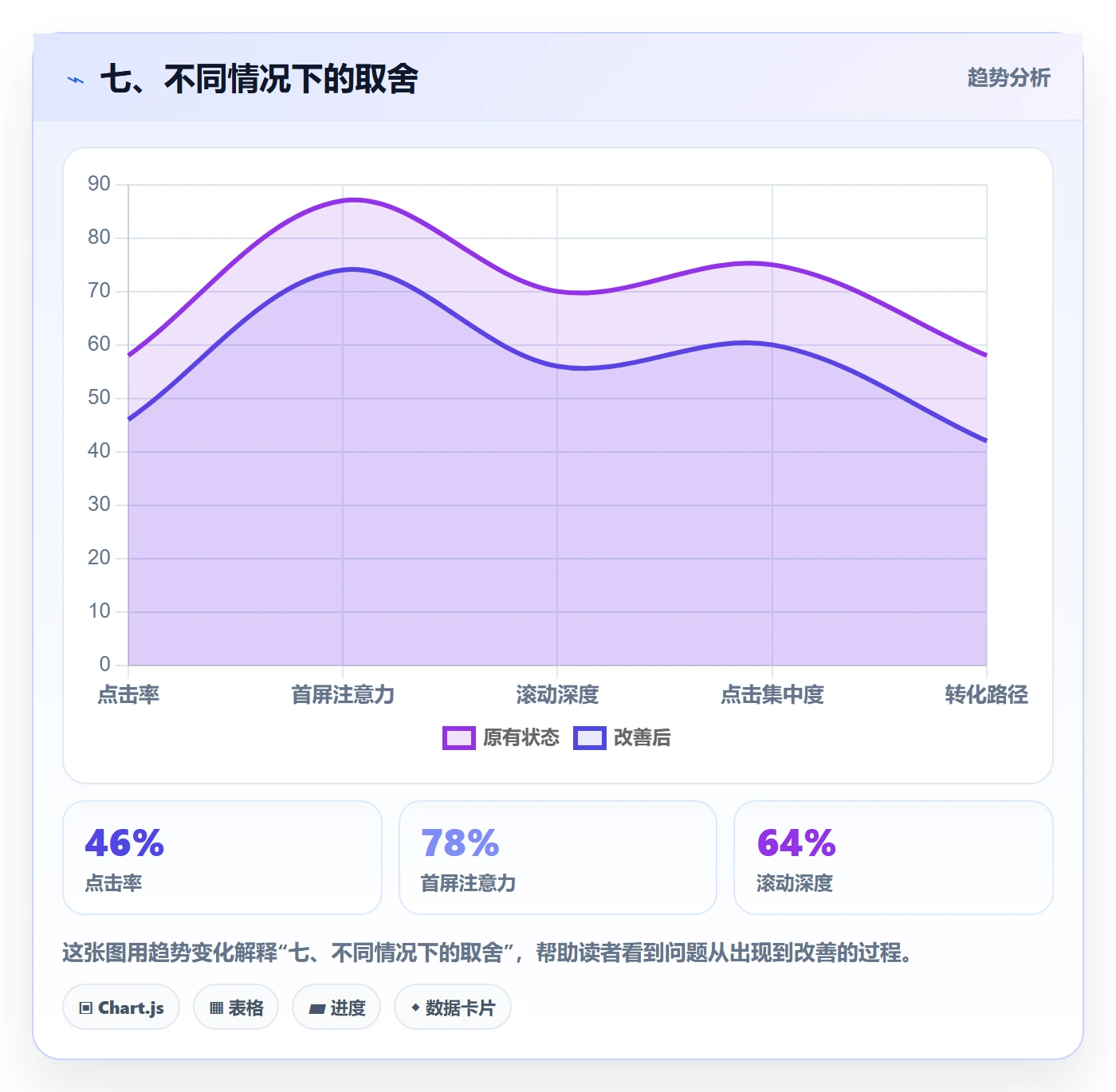Open the Chart.js tag chip
The image size is (1116, 1092).
coord(121,1008)
